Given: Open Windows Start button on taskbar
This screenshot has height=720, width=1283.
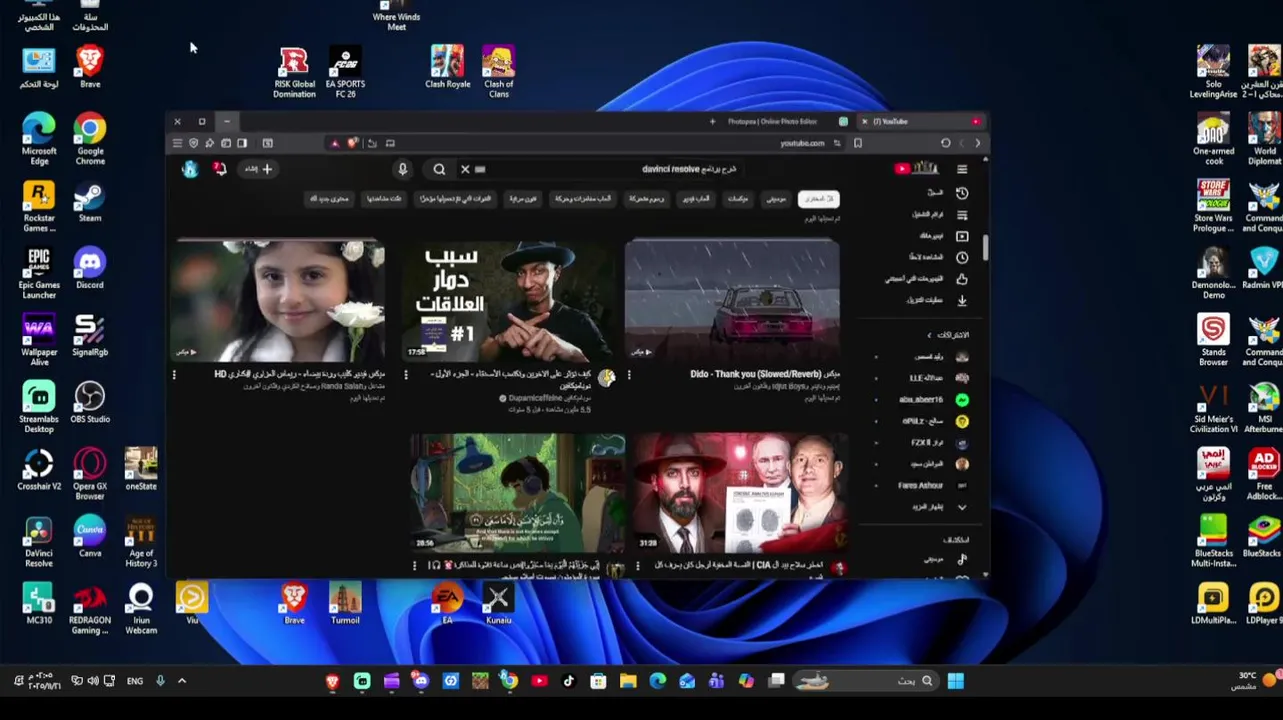Looking at the screenshot, I should (x=955, y=681).
